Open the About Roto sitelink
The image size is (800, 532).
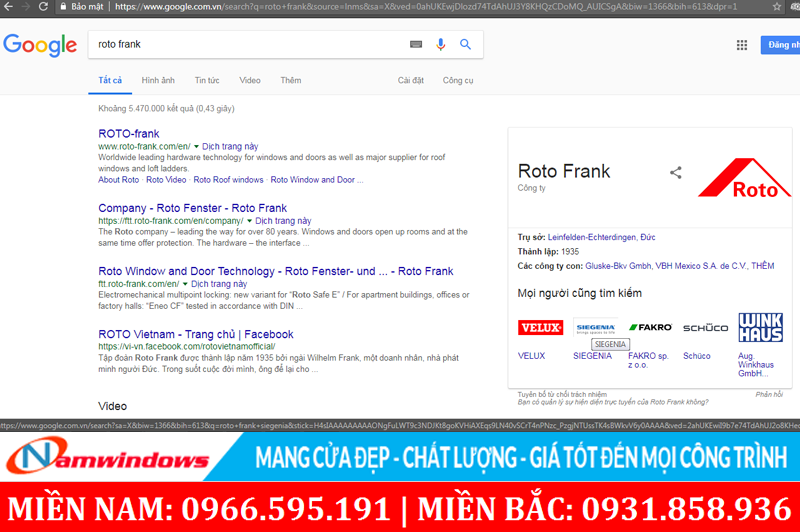[x=118, y=180]
